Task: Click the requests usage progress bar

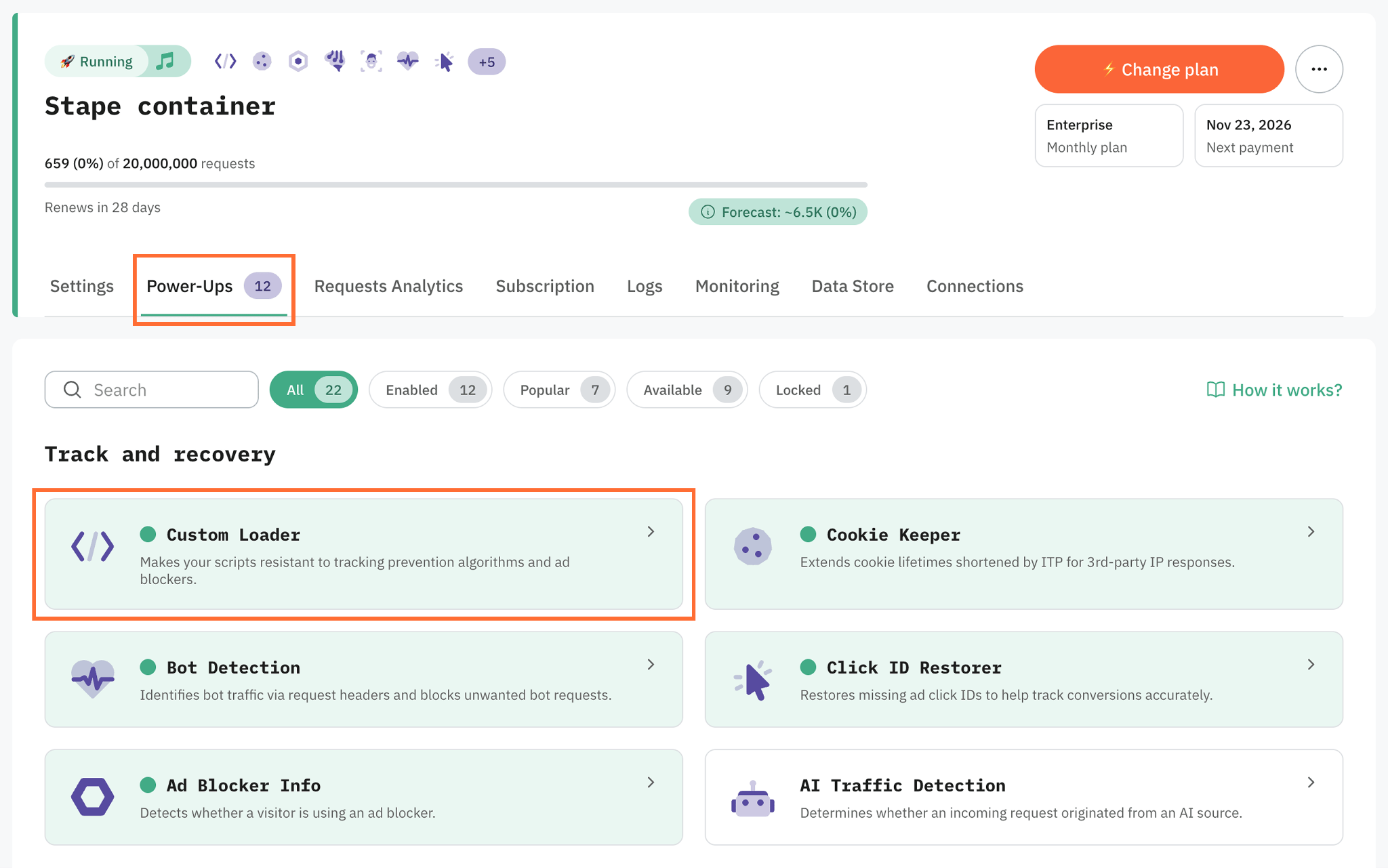Action: (456, 184)
